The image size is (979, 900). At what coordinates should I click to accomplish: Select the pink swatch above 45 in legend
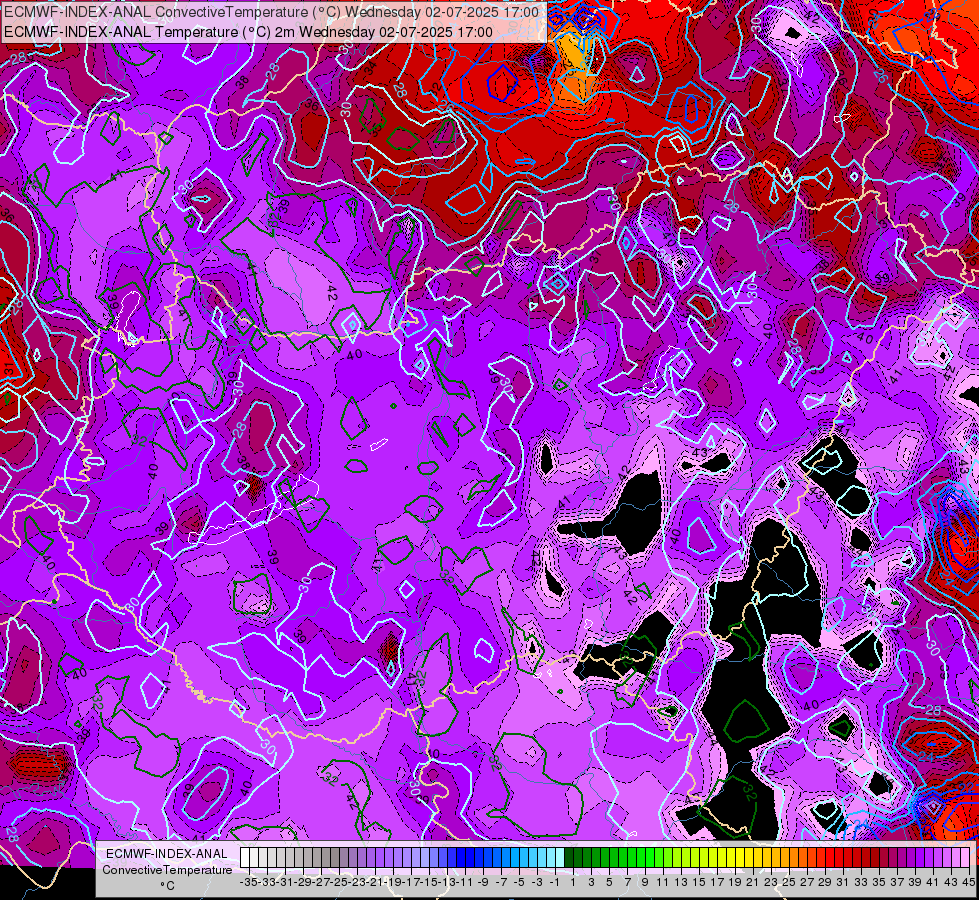click(x=965, y=857)
